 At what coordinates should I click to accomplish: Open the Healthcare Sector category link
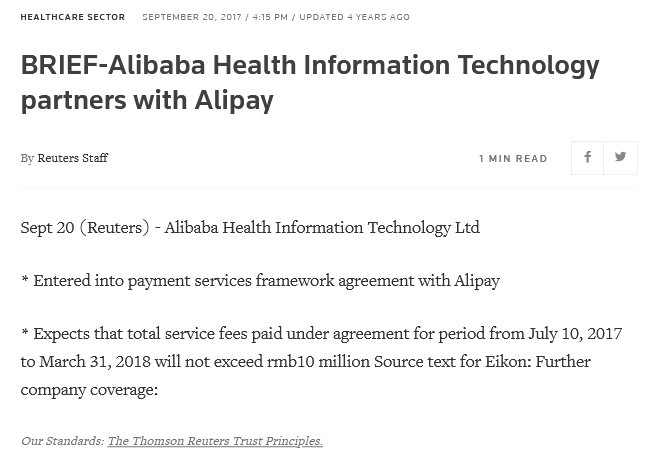coord(73,17)
